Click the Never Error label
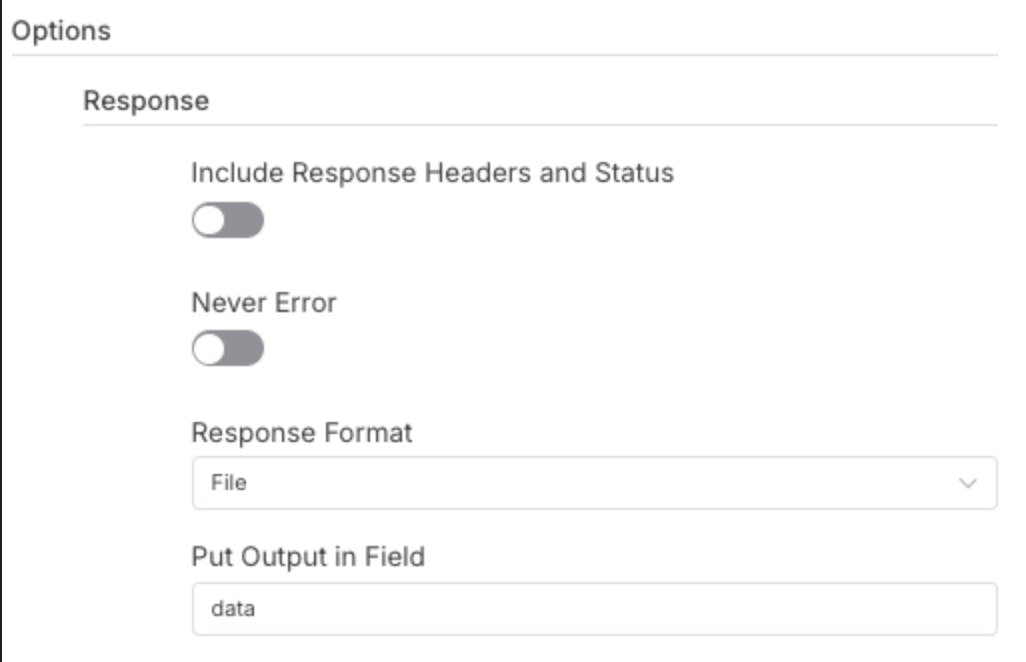Screen dimensions: 1026x662 [x=264, y=302]
